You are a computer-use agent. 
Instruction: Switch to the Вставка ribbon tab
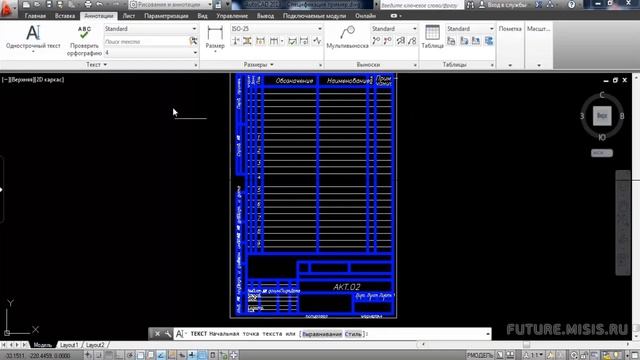click(x=64, y=16)
